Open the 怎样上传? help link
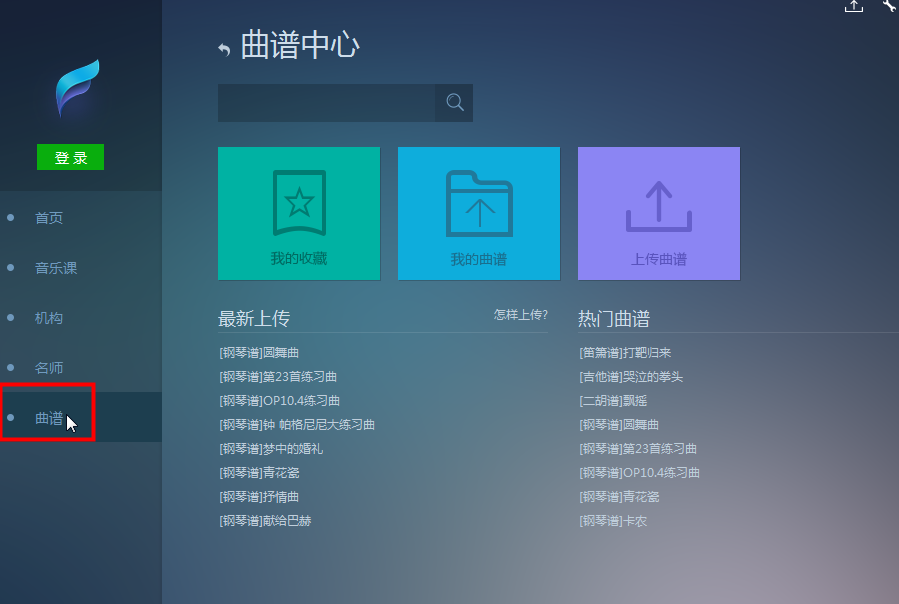 [x=521, y=314]
